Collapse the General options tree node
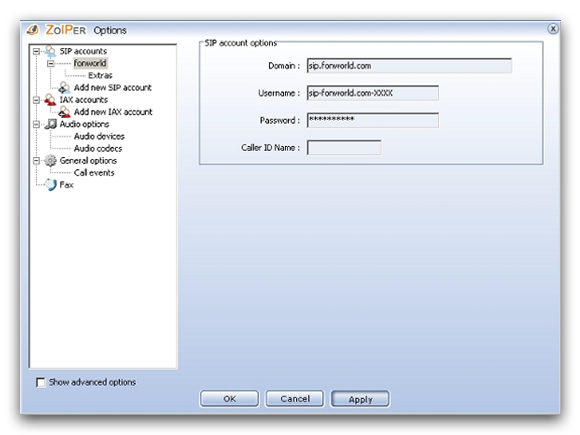This screenshot has height=435, width=580. (x=36, y=161)
